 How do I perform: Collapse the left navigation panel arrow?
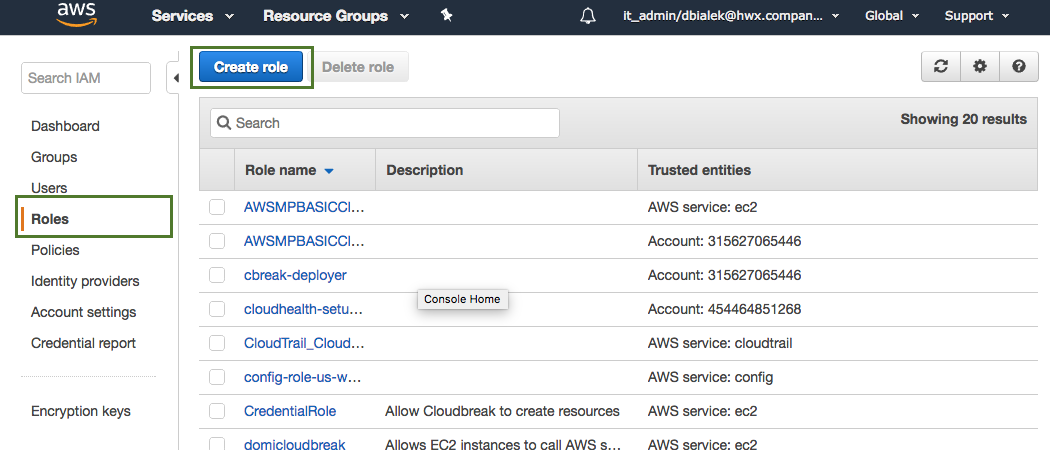(x=174, y=78)
